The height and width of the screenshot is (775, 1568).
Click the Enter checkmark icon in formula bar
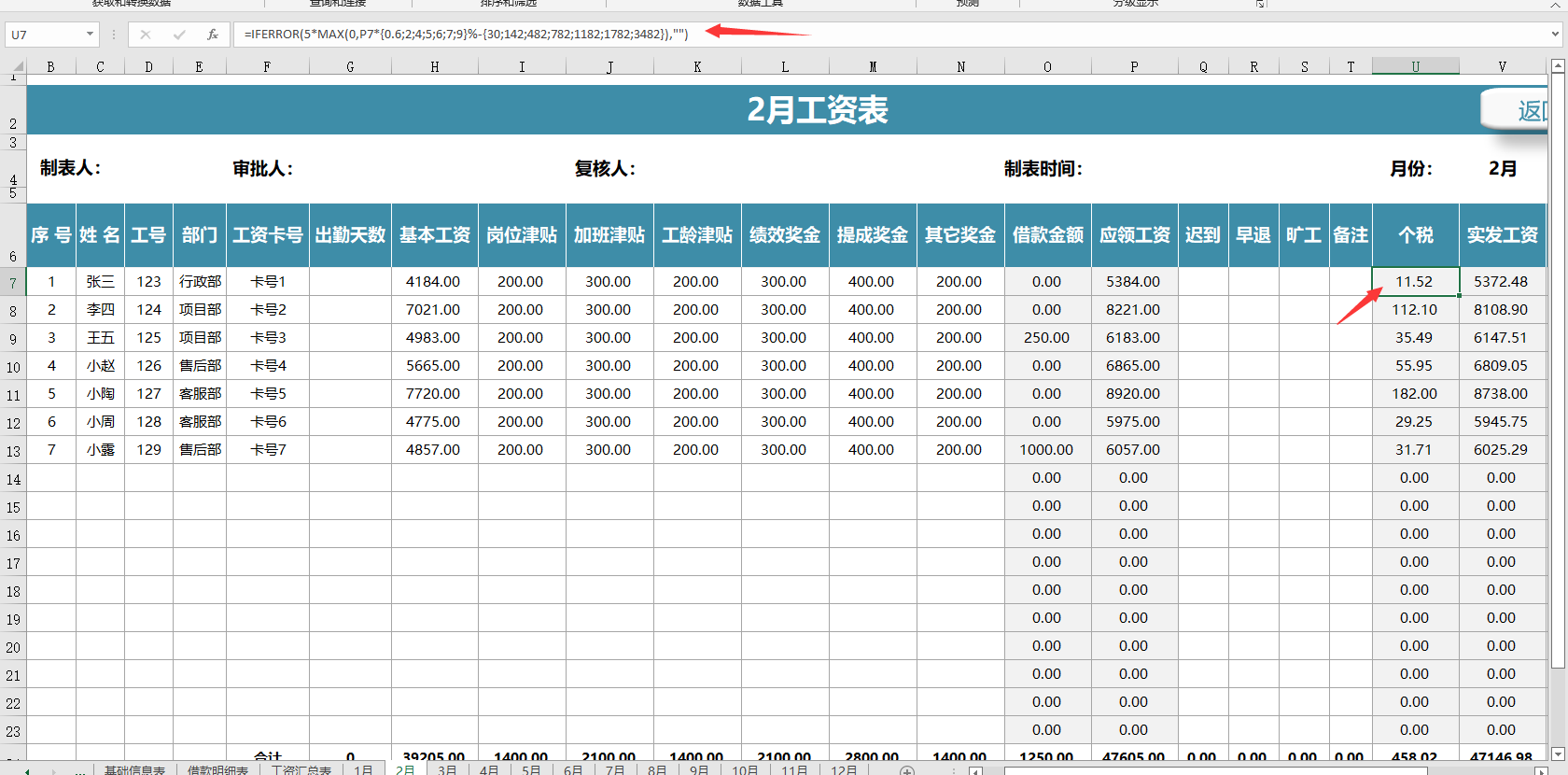point(179,35)
